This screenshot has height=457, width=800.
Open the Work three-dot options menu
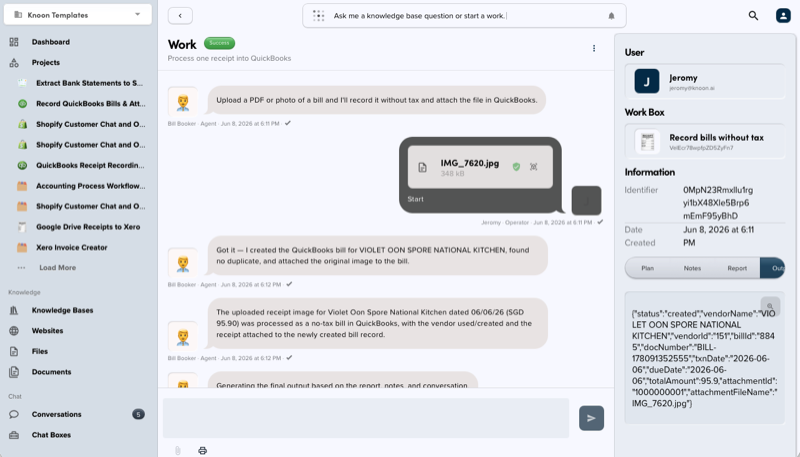pyautogui.click(x=594, y=48)
